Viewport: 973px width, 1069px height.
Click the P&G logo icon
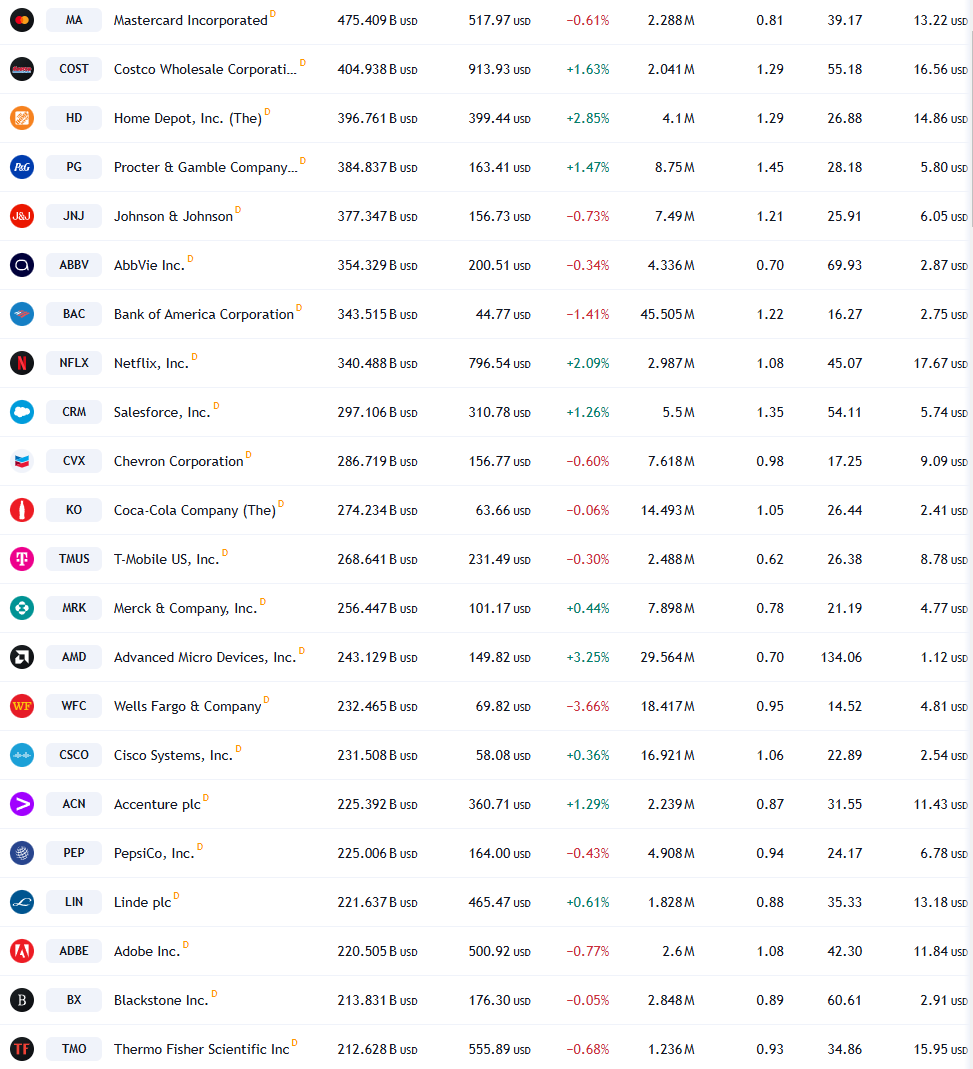(x=22, y=167)
